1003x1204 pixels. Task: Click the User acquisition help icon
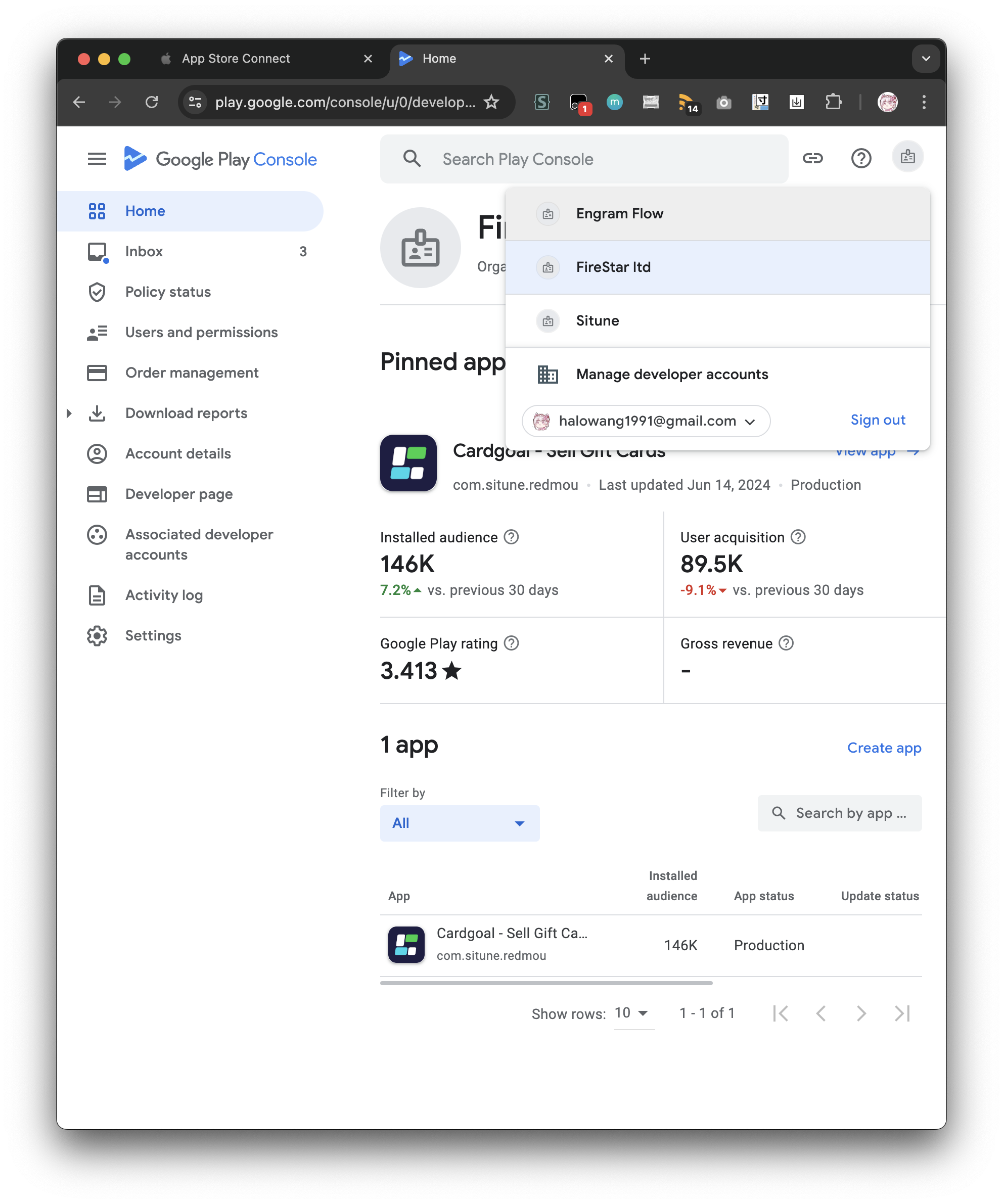click(798, 537)
